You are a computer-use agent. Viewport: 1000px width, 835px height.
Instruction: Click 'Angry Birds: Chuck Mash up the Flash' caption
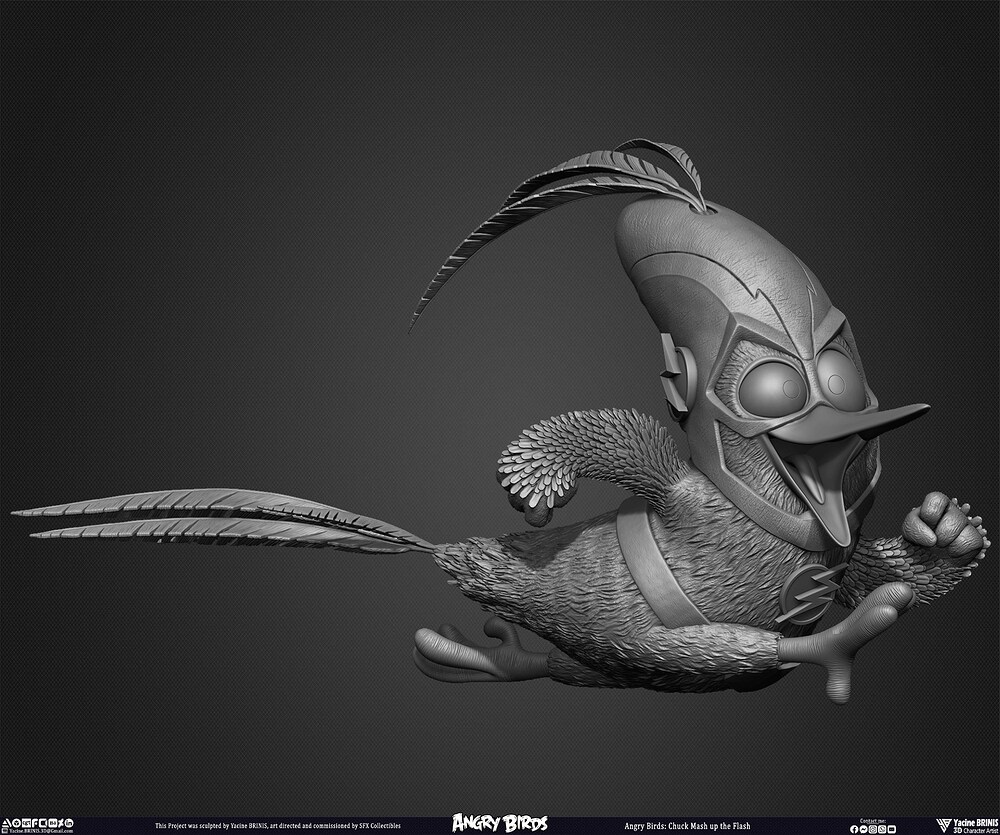pyautogui.click(x=687, y=825)
